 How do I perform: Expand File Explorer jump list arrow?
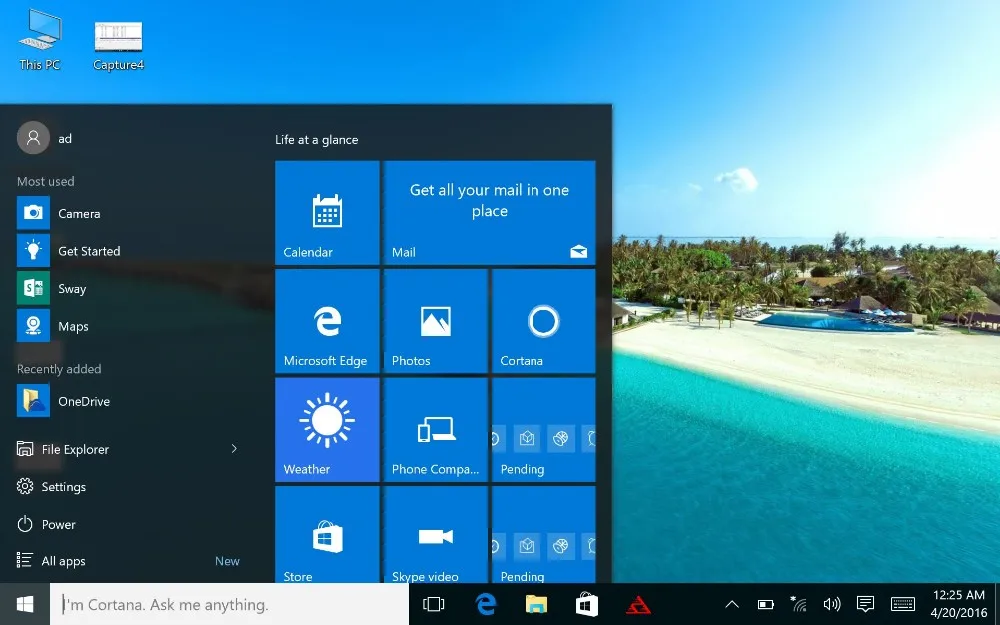[234, 449]
